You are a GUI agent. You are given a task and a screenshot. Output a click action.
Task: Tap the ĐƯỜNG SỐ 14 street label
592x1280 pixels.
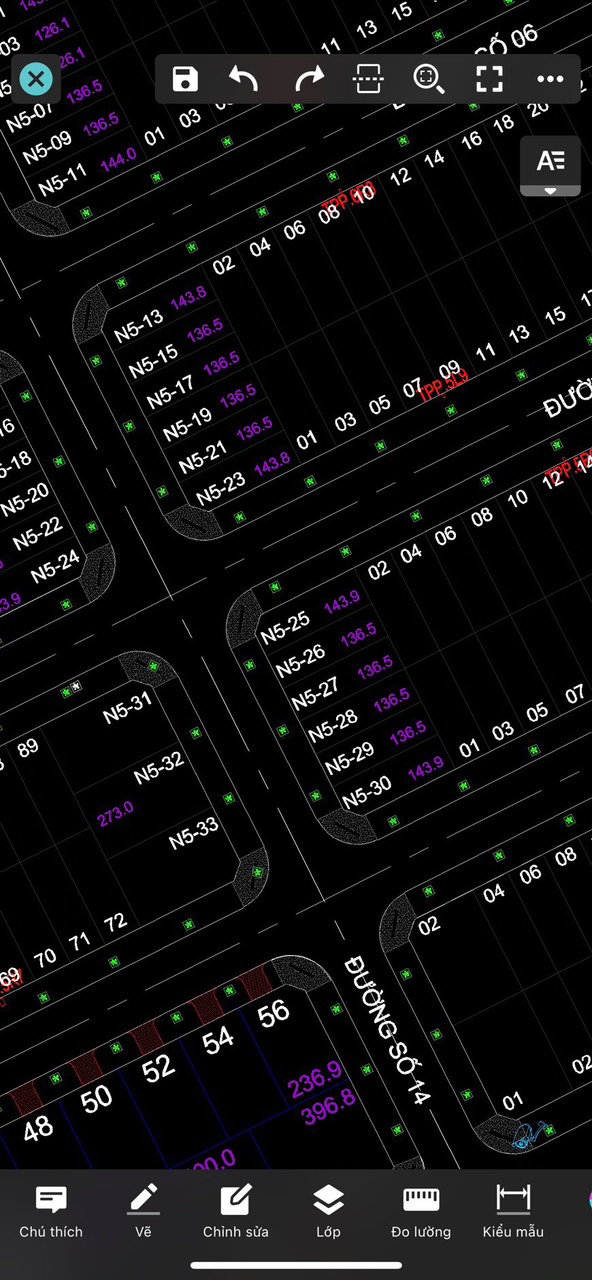(387, 1031)
